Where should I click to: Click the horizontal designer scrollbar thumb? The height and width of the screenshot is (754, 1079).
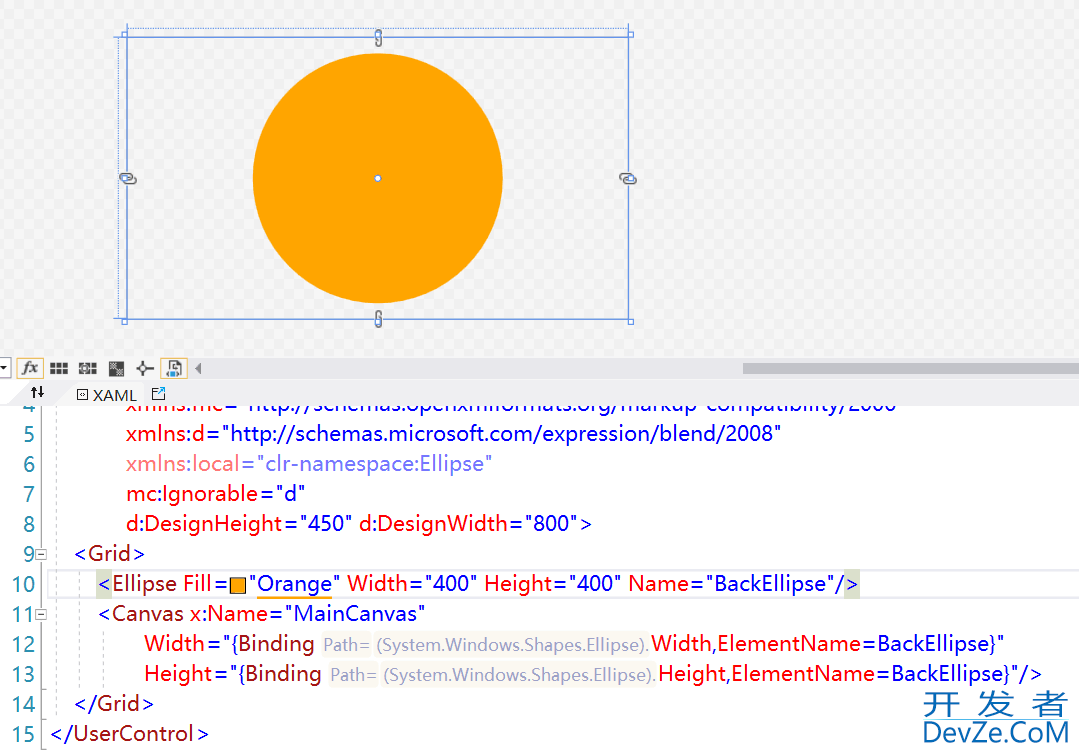(910, 368)
